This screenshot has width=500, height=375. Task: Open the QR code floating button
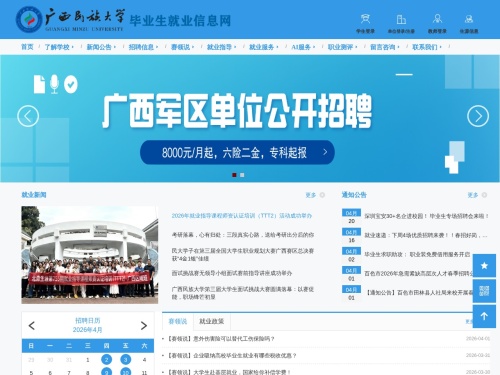pyautogui.click(x=484, y=291)
